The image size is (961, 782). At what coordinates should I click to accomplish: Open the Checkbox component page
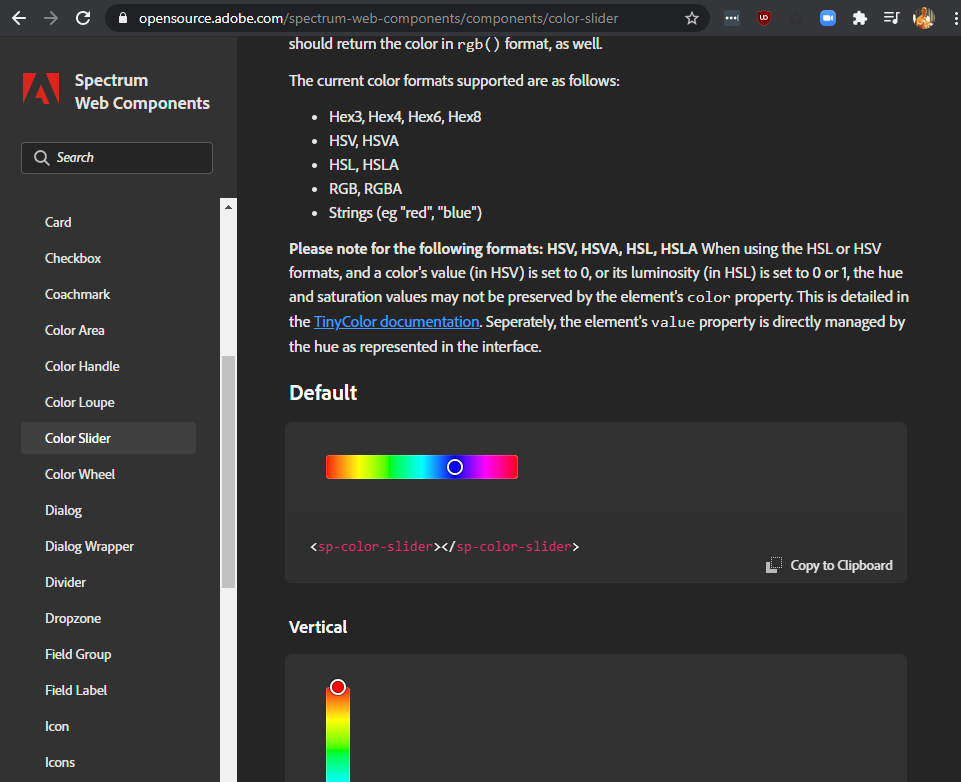(x=73, y=259)
